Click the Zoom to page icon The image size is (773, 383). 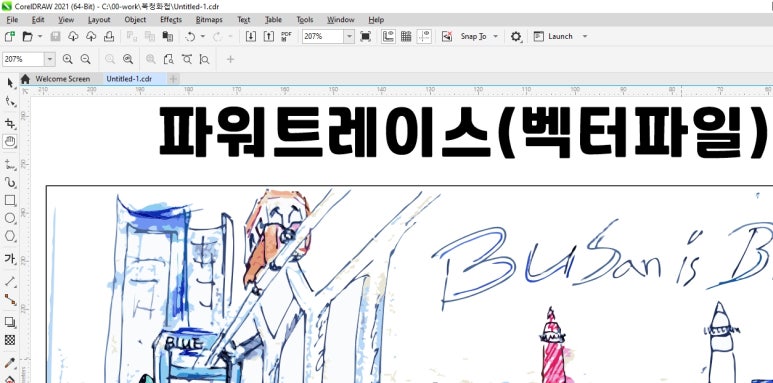click(x=169, y=59)
